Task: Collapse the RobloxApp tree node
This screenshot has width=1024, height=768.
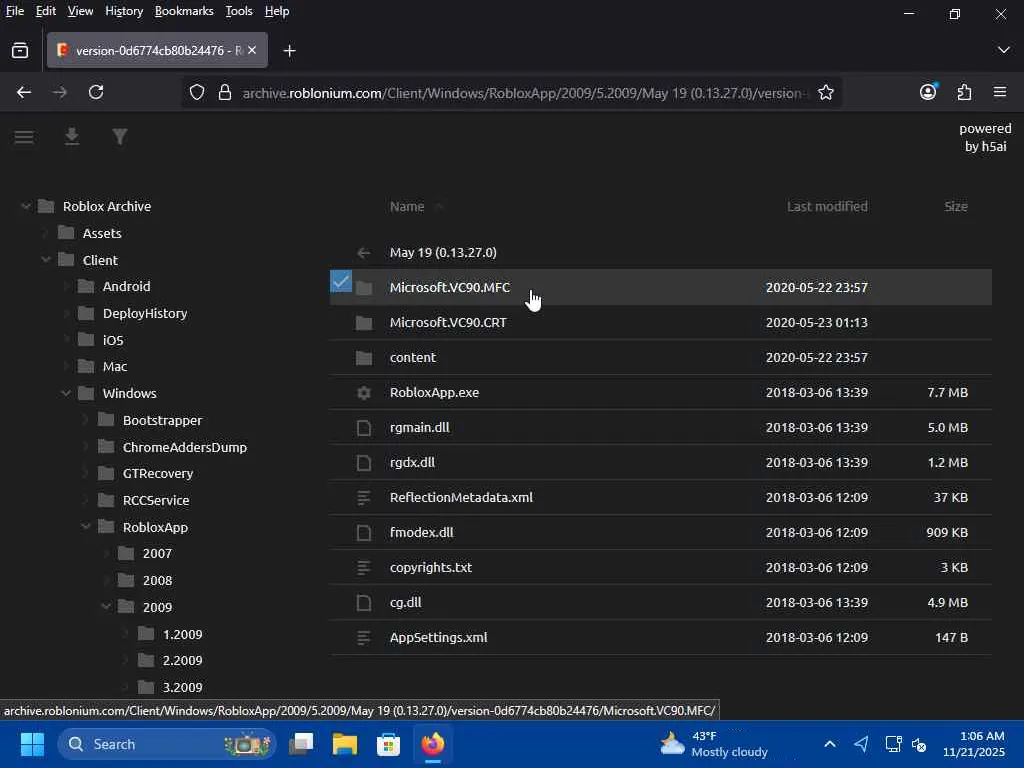Action: pyautogui.click(x=86, y=526)
